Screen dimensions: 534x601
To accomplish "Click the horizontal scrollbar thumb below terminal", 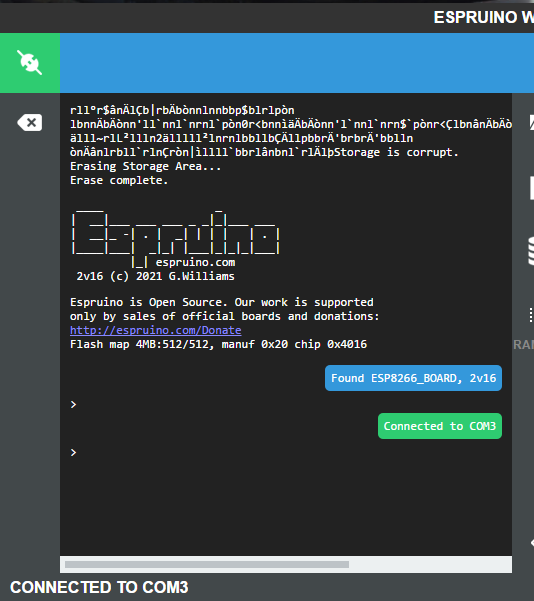I will (x=207, y=564).
